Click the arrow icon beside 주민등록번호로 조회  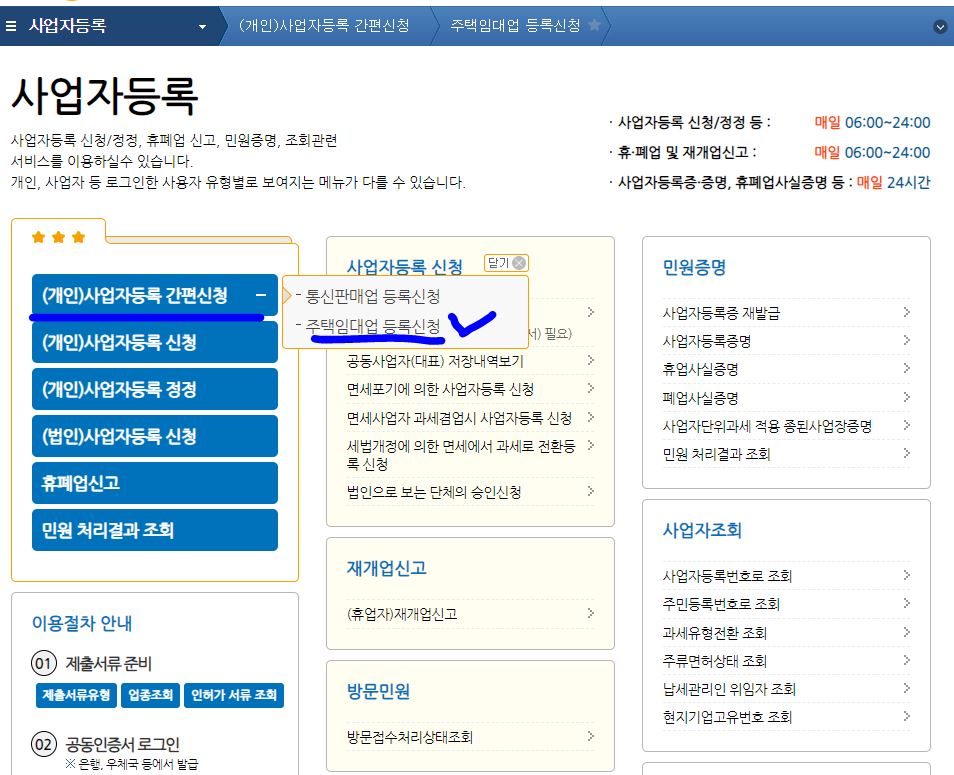click(x=908, y=604)
